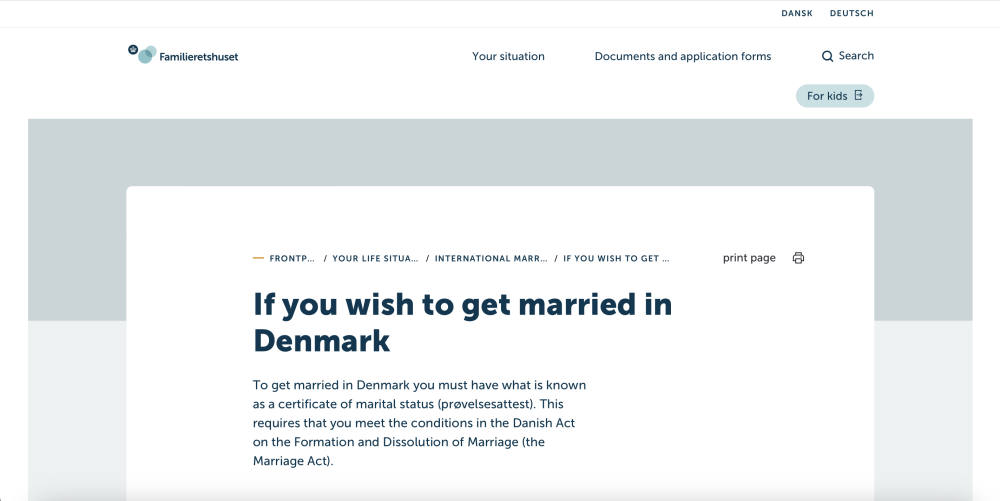Click the orange dash before breadcrumbs
Image resolution: width=1000 pixels, height=501 pixels.
tap(258, 258)
